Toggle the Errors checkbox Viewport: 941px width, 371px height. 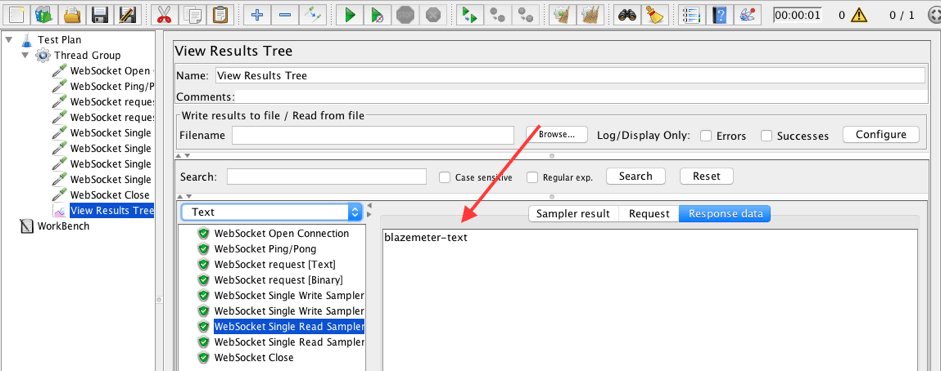point(706,136)
